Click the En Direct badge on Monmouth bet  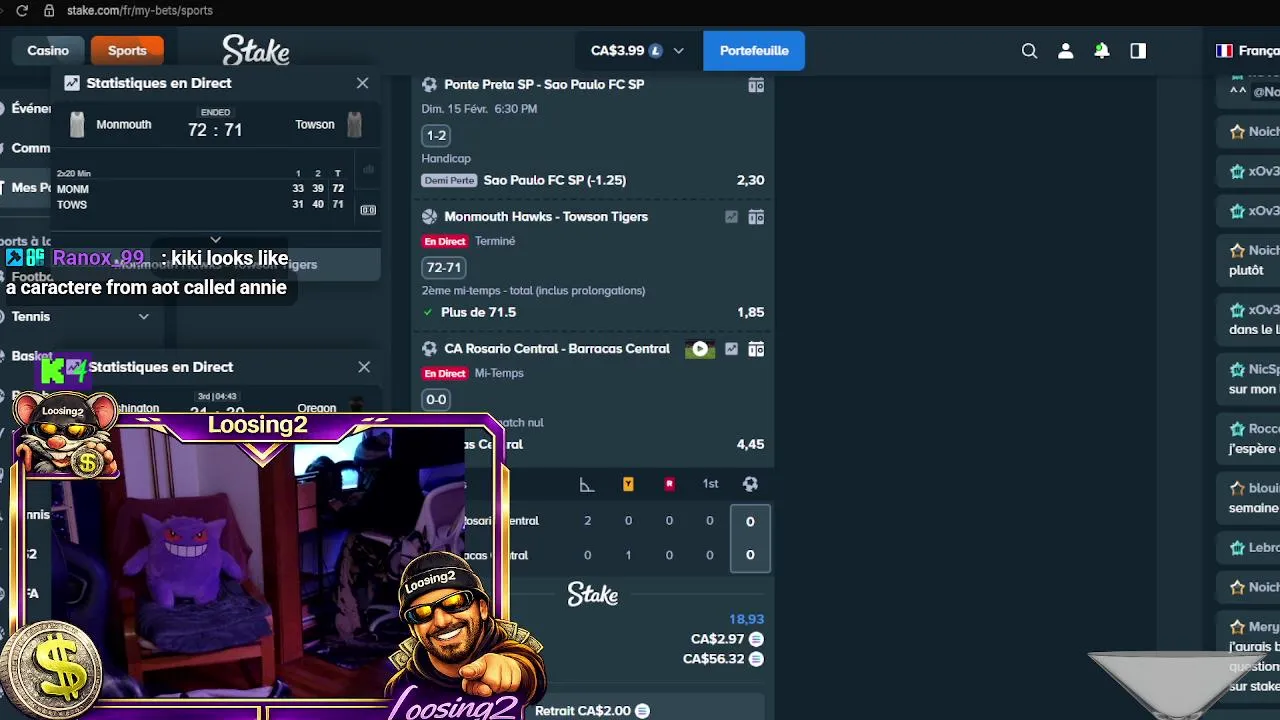tap(445, 241)
